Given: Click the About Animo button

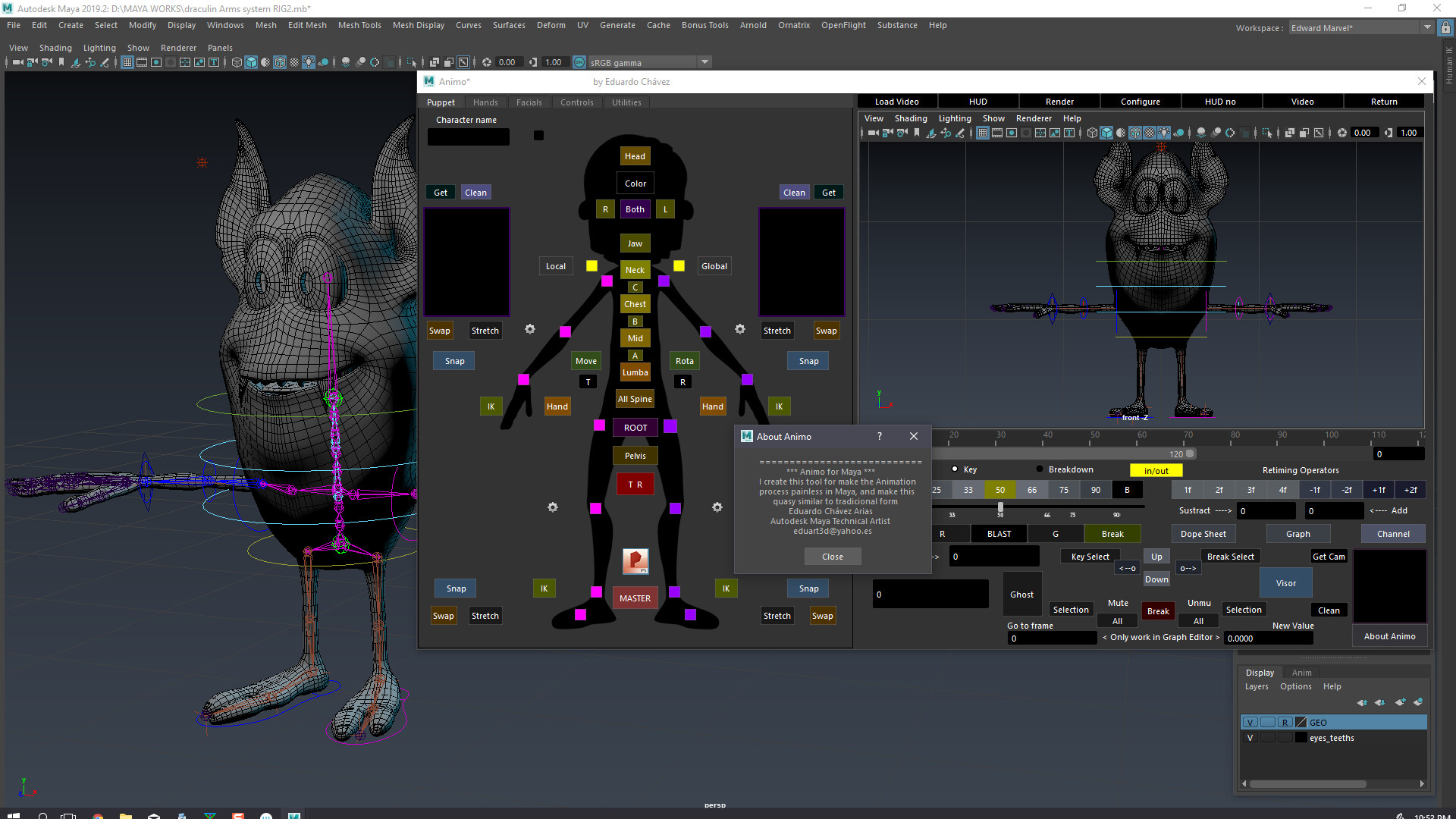Looking at the screenshot, I should click(x=1389, y=636).
